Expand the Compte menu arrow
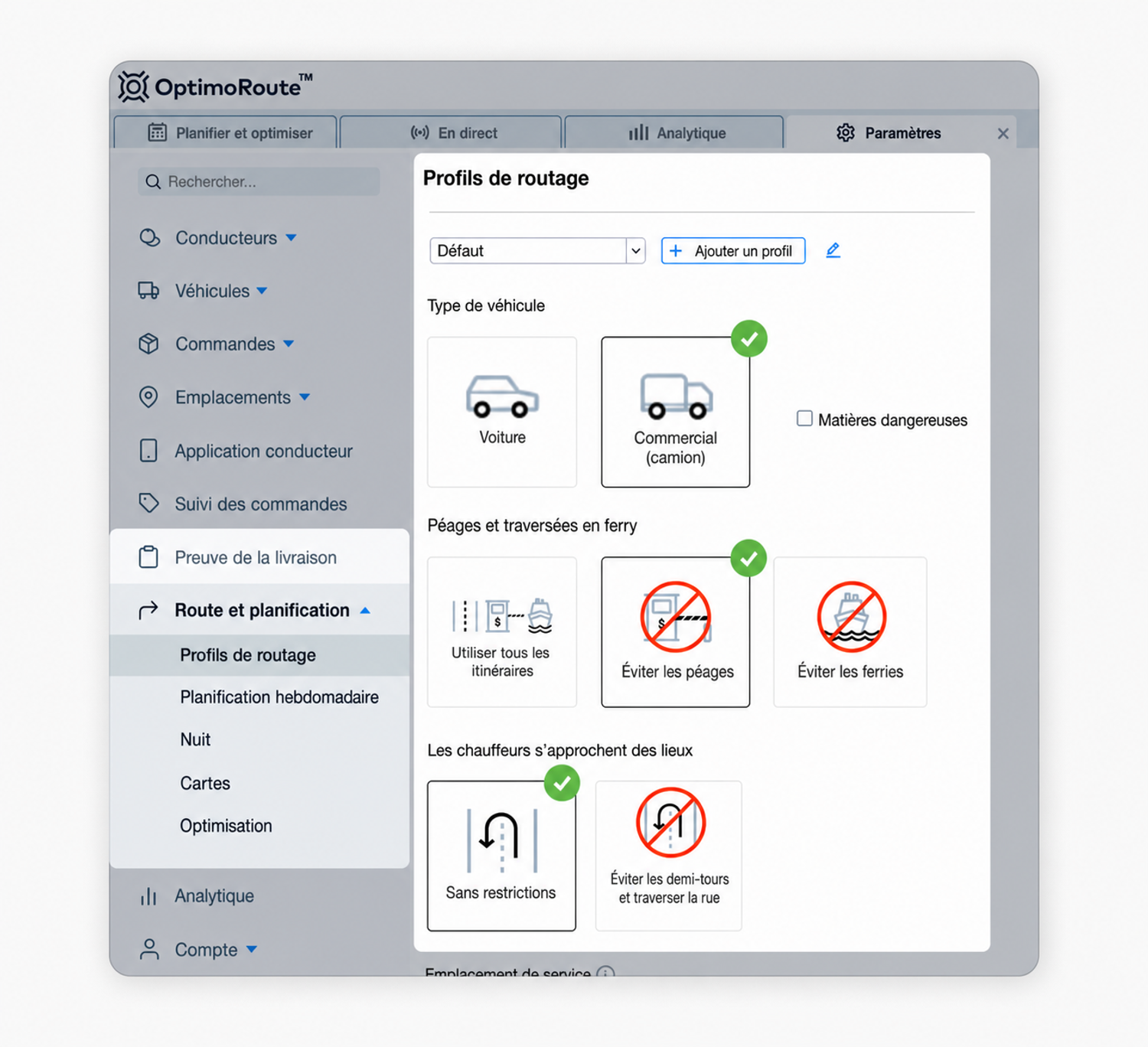 [251, 950]
